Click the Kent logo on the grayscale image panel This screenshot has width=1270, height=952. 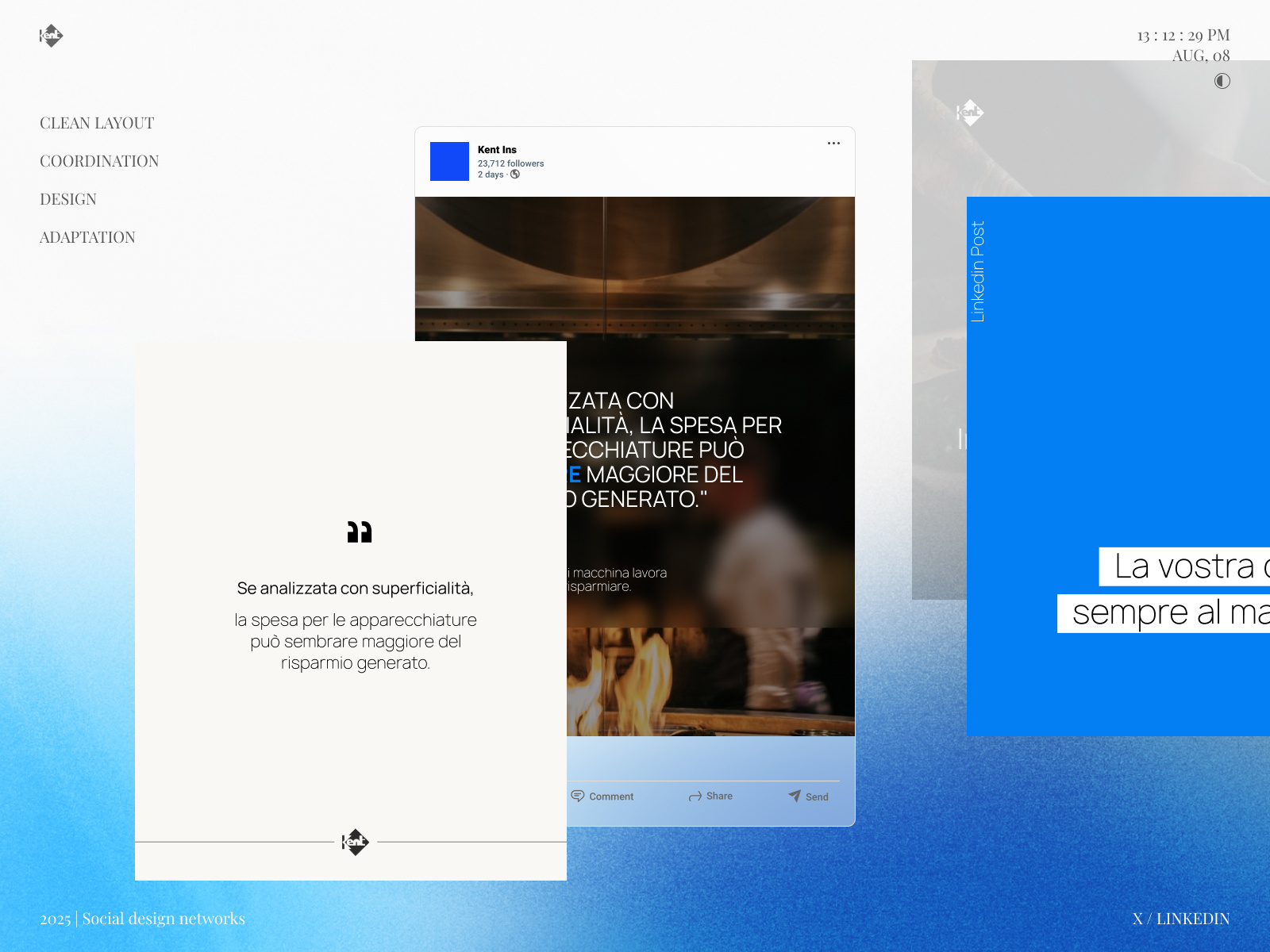(x=970, y=113)
